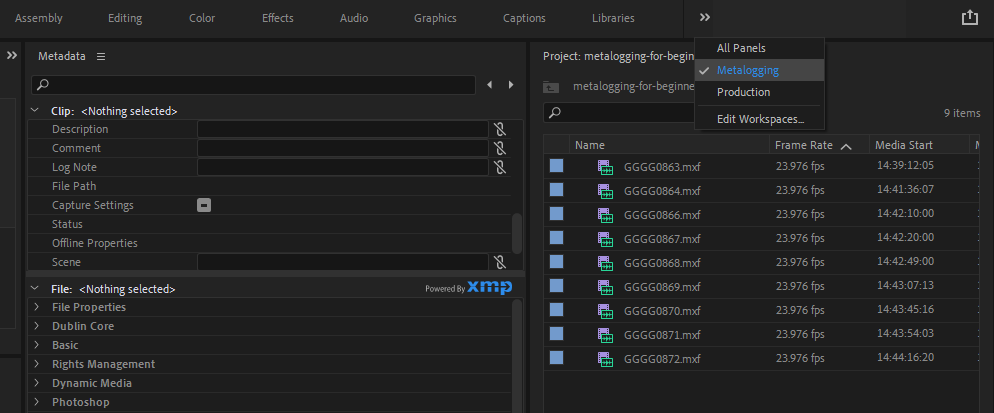The height and width of the screenshot is (413, 994).
Task: Click the magnifier icon in Project search
Action: (x=555, y=113)
